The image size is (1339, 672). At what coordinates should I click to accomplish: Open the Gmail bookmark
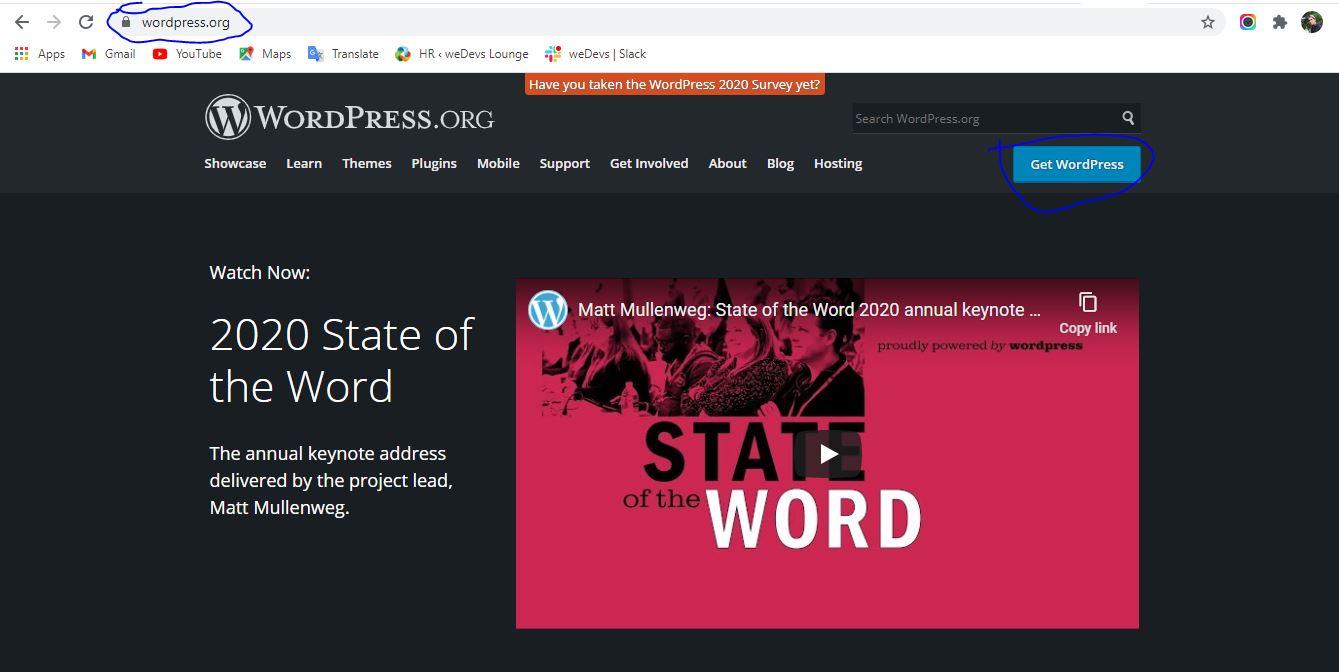109,54
